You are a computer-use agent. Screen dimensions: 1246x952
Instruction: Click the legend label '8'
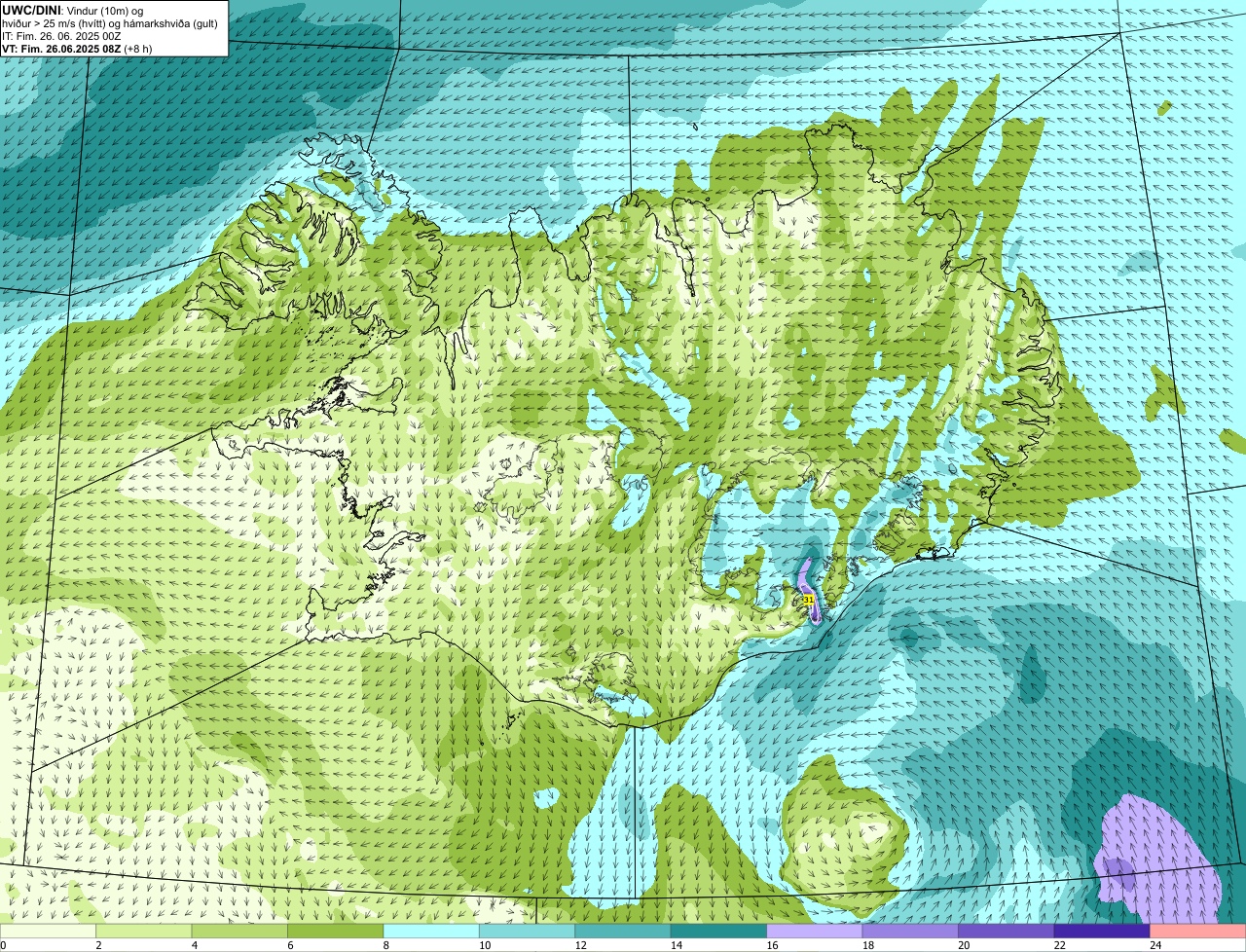(385, 945)
